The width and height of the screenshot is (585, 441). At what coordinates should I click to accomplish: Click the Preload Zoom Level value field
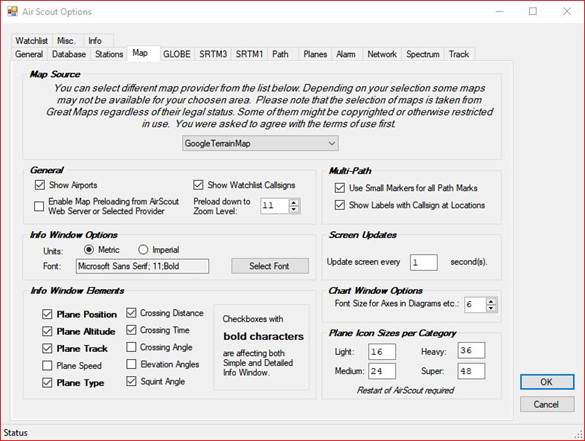pos(275,206)
